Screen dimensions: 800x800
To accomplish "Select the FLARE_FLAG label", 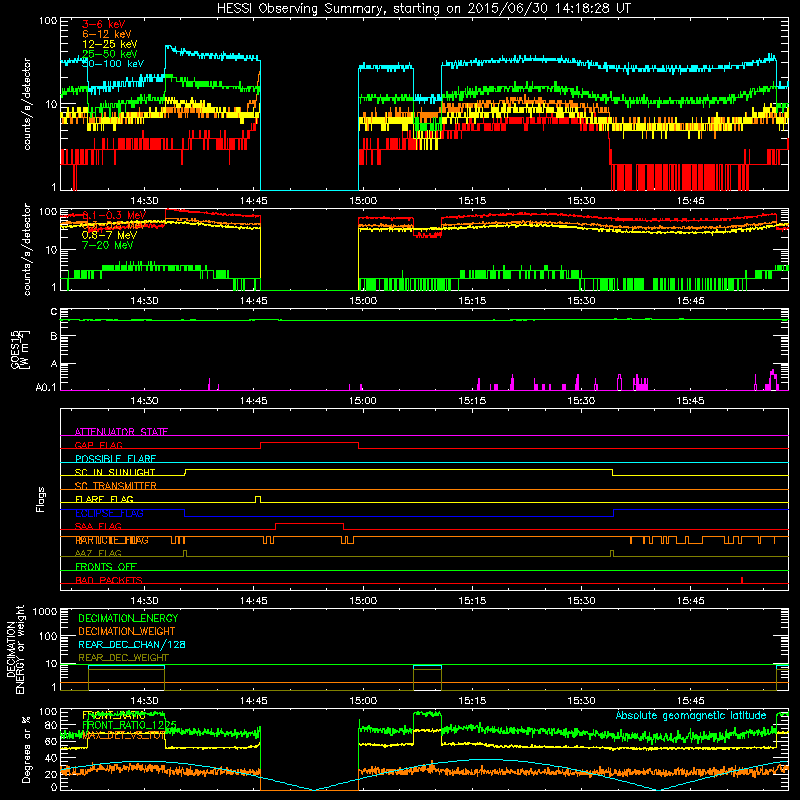I will 104,499.
